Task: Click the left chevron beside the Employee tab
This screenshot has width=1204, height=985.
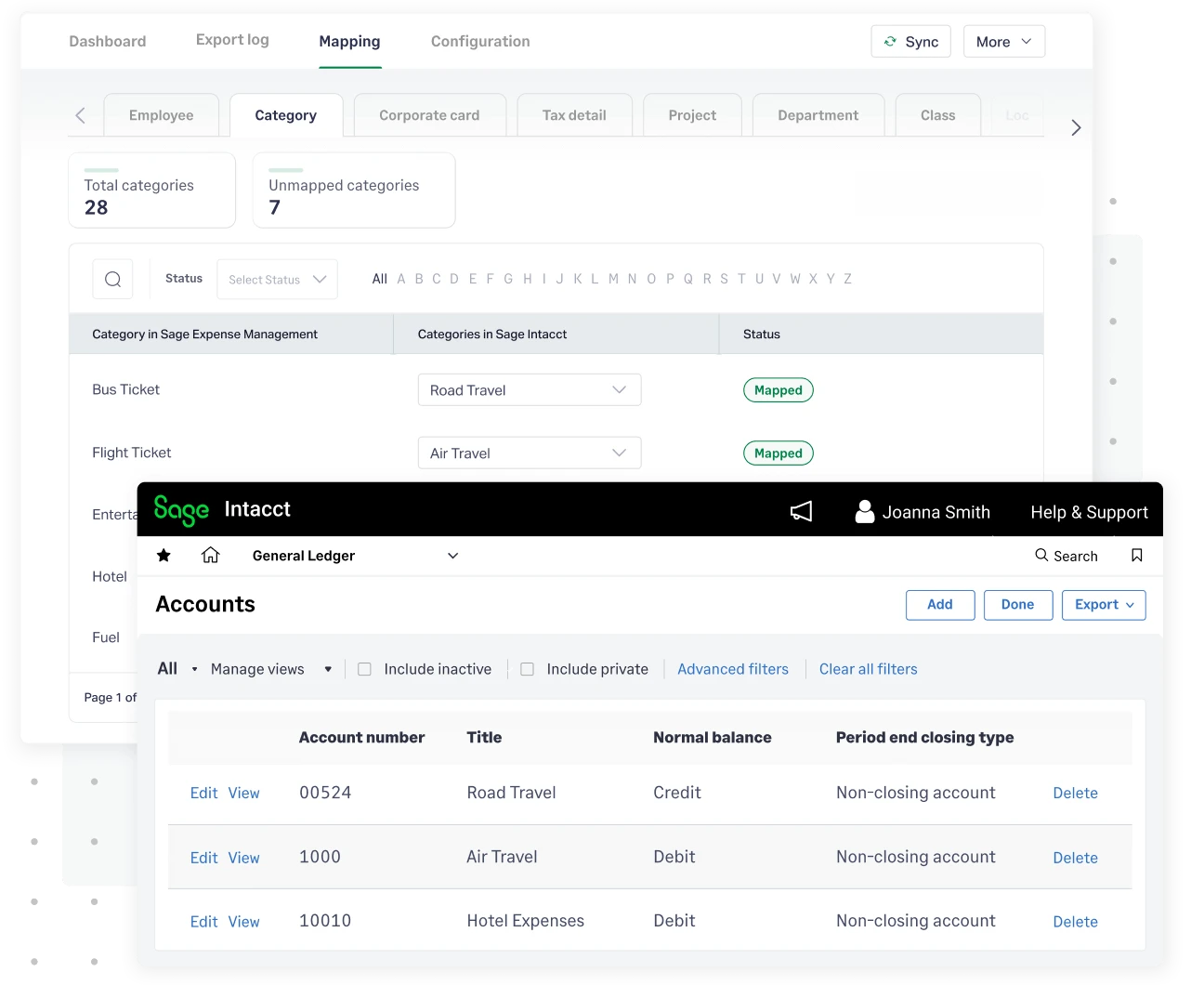Action: [82, 115]
